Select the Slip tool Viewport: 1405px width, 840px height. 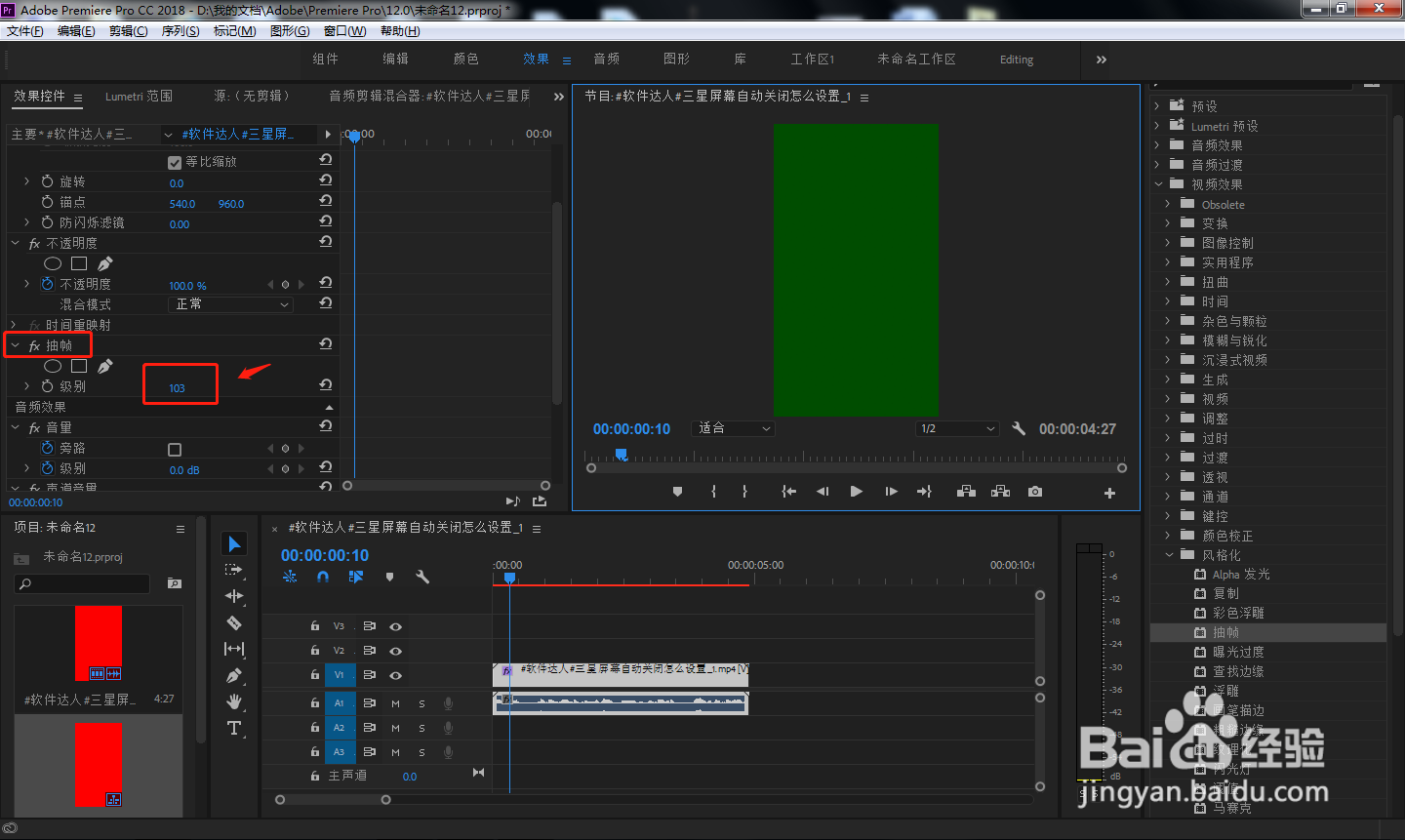(x=234, y=649)
